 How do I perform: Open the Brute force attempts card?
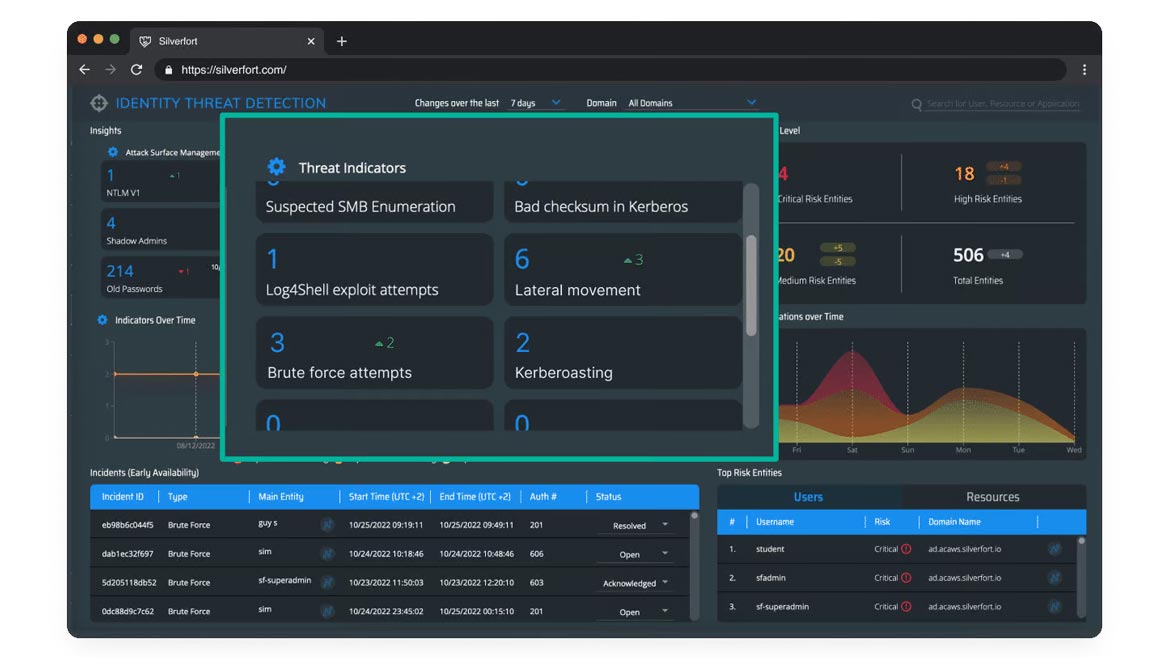coord(374,353)
